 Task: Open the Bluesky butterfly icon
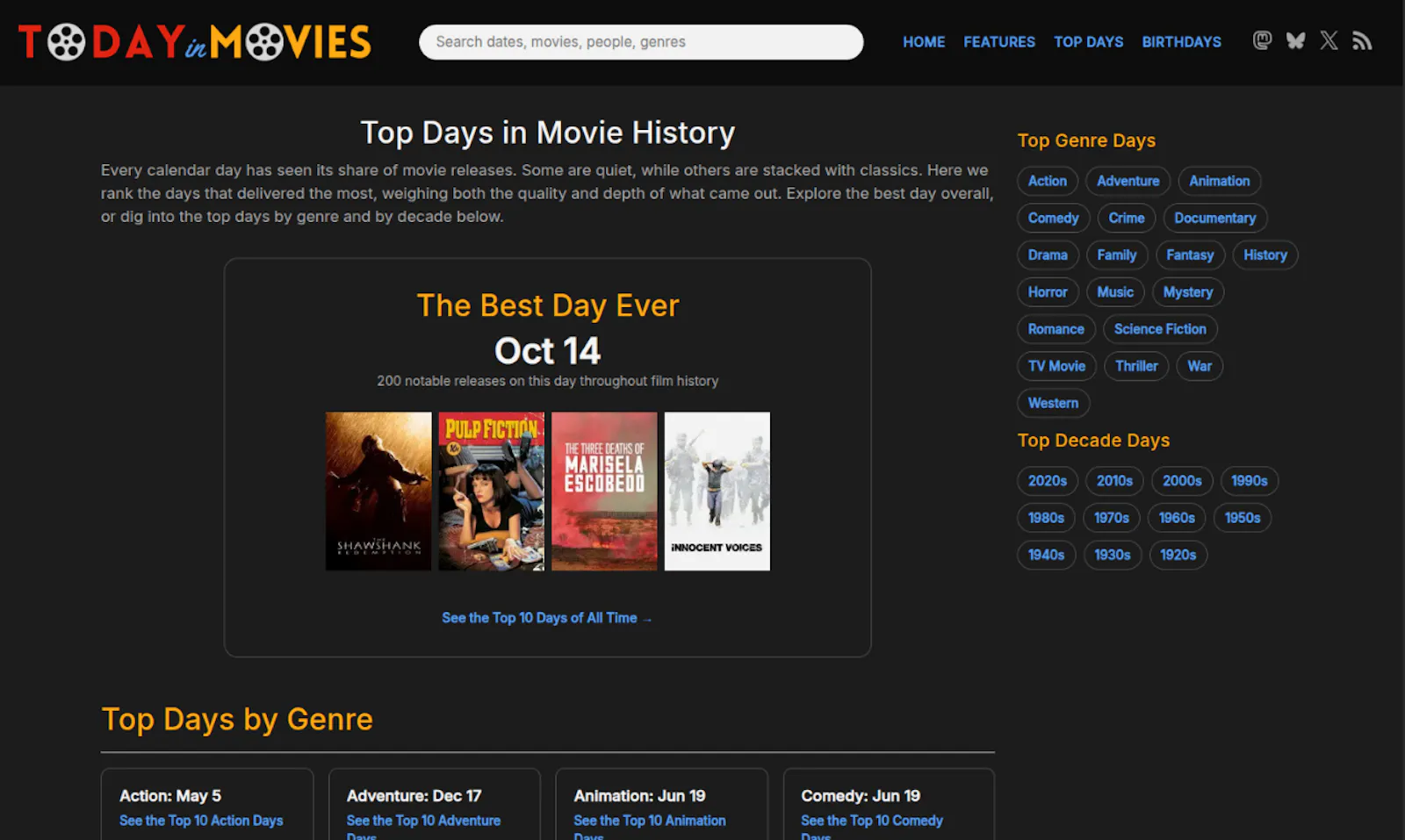click(1295, 41)
